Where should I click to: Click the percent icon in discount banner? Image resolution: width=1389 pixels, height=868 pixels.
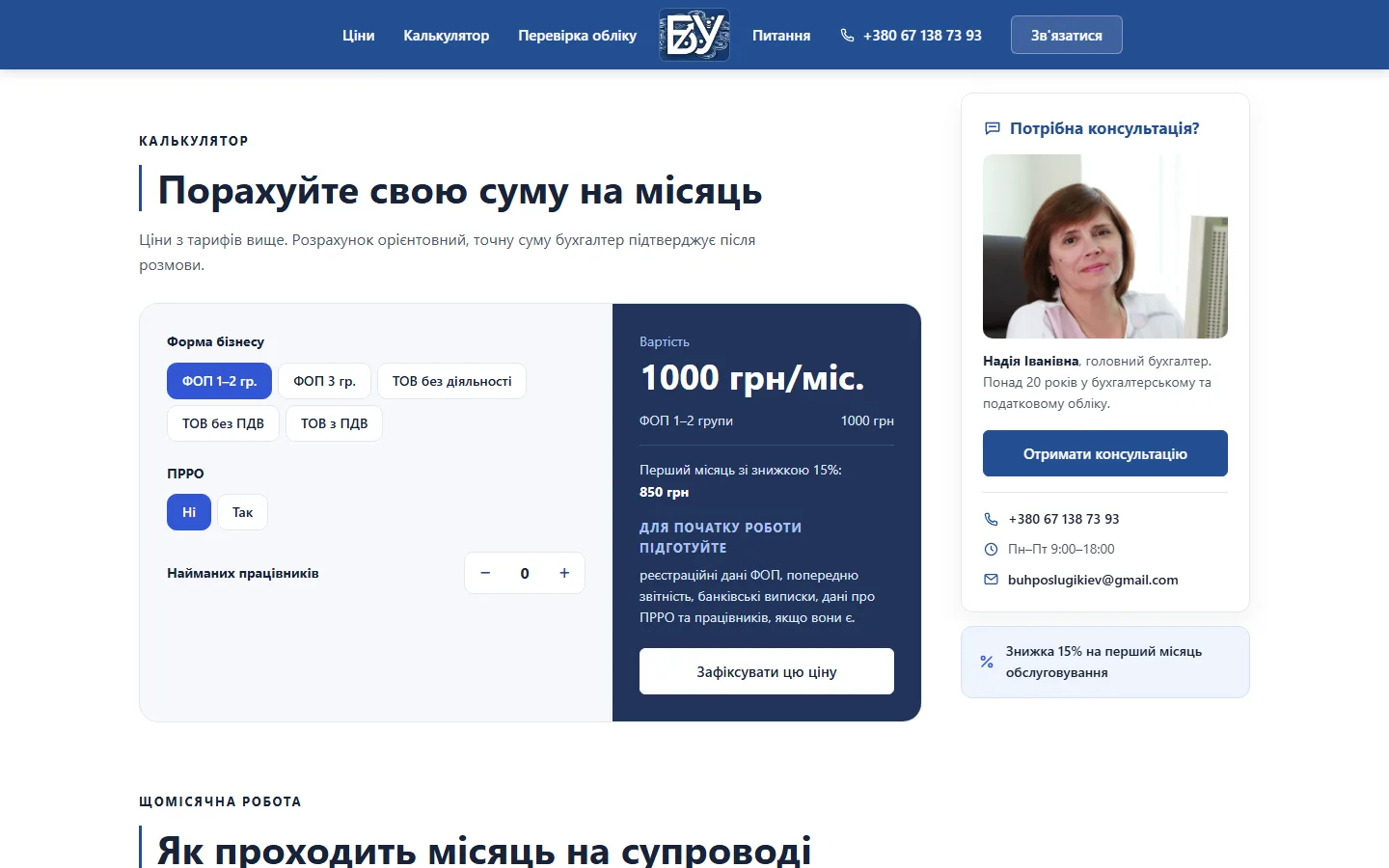click(x=987, y=662)
